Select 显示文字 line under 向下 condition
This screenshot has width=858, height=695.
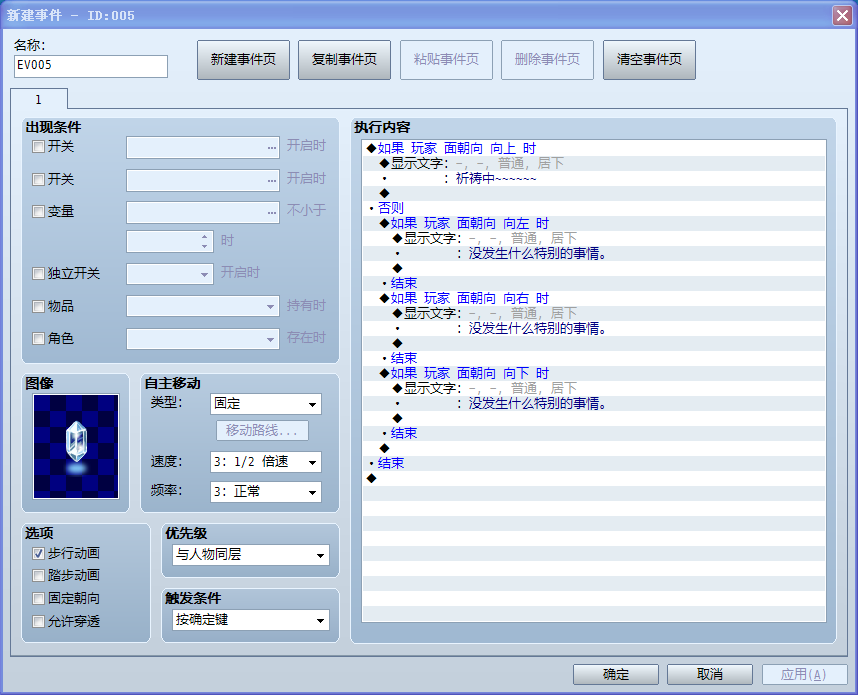(x=594, y=388)
